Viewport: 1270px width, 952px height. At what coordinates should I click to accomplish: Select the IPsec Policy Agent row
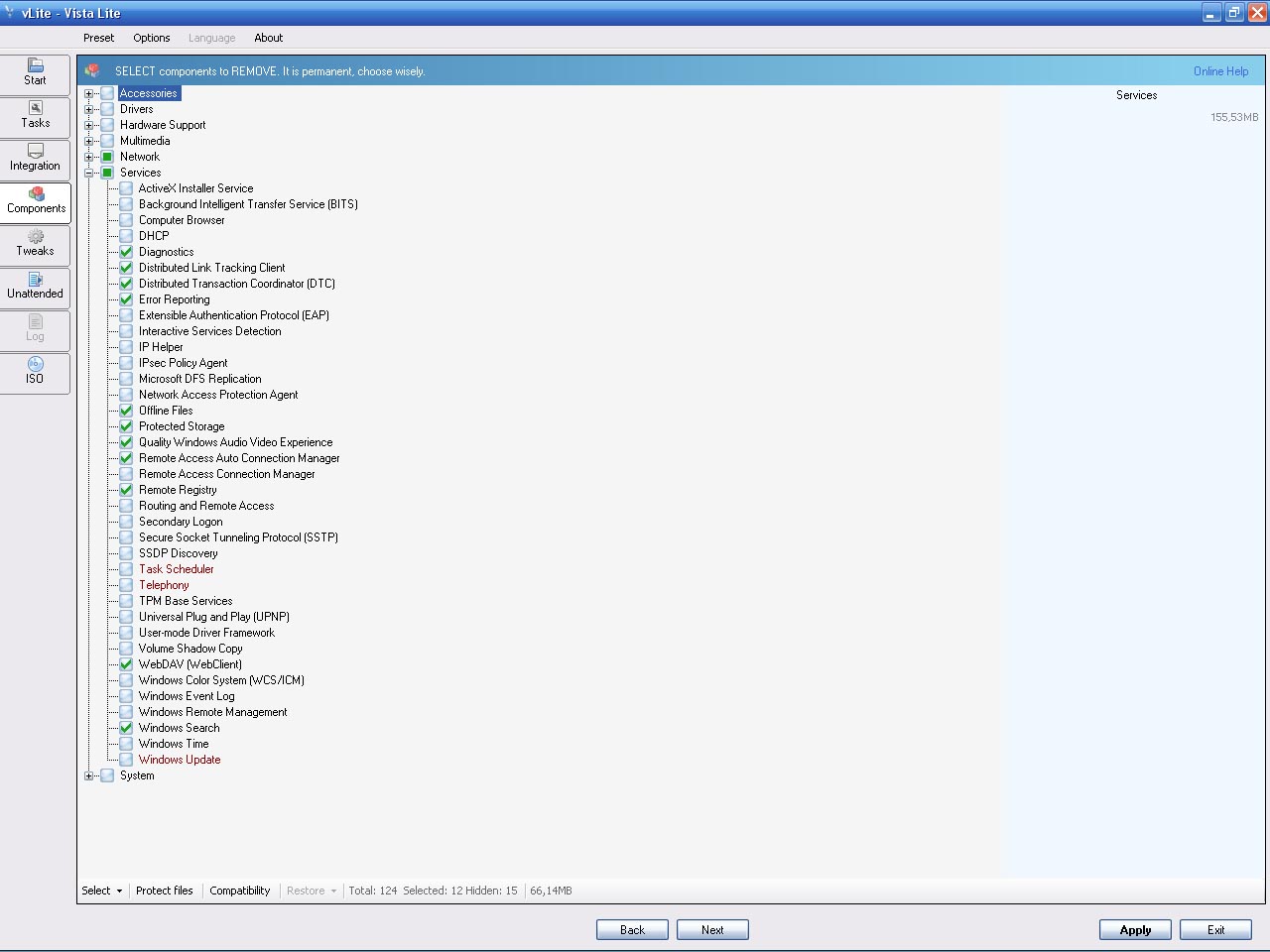(184, 363)
